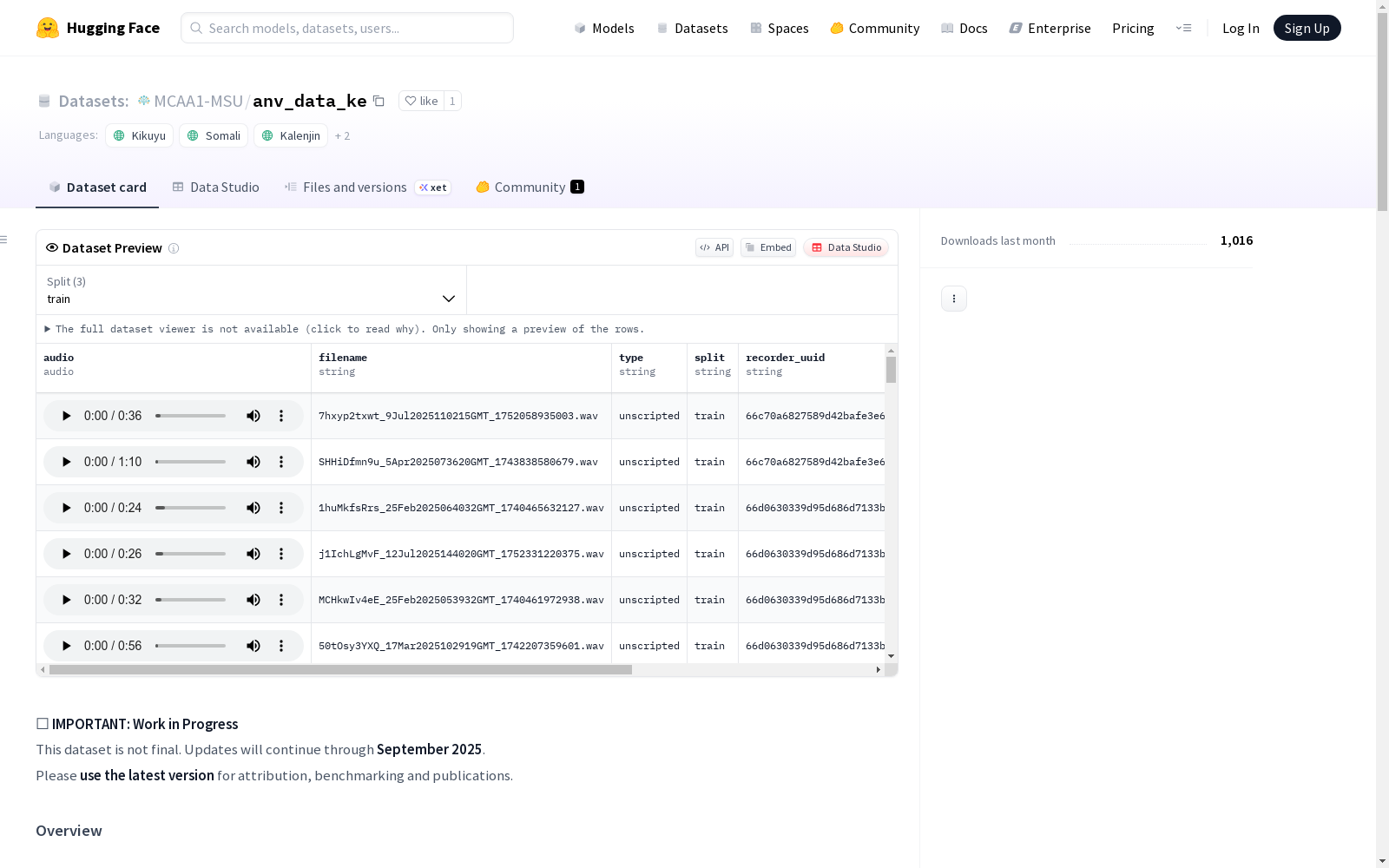
Task: Open the Split train dropdown
Action: pos(252,290)
